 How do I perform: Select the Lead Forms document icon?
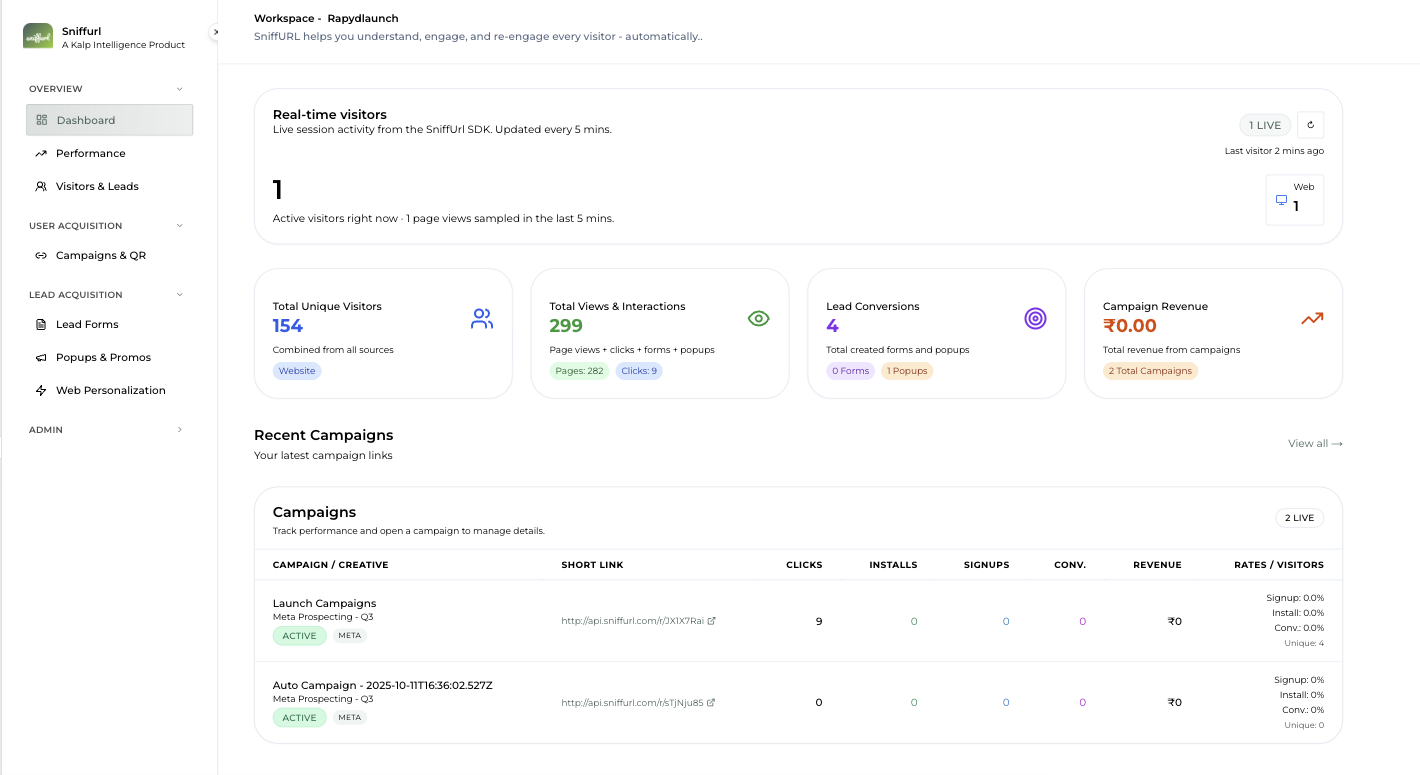41,323
